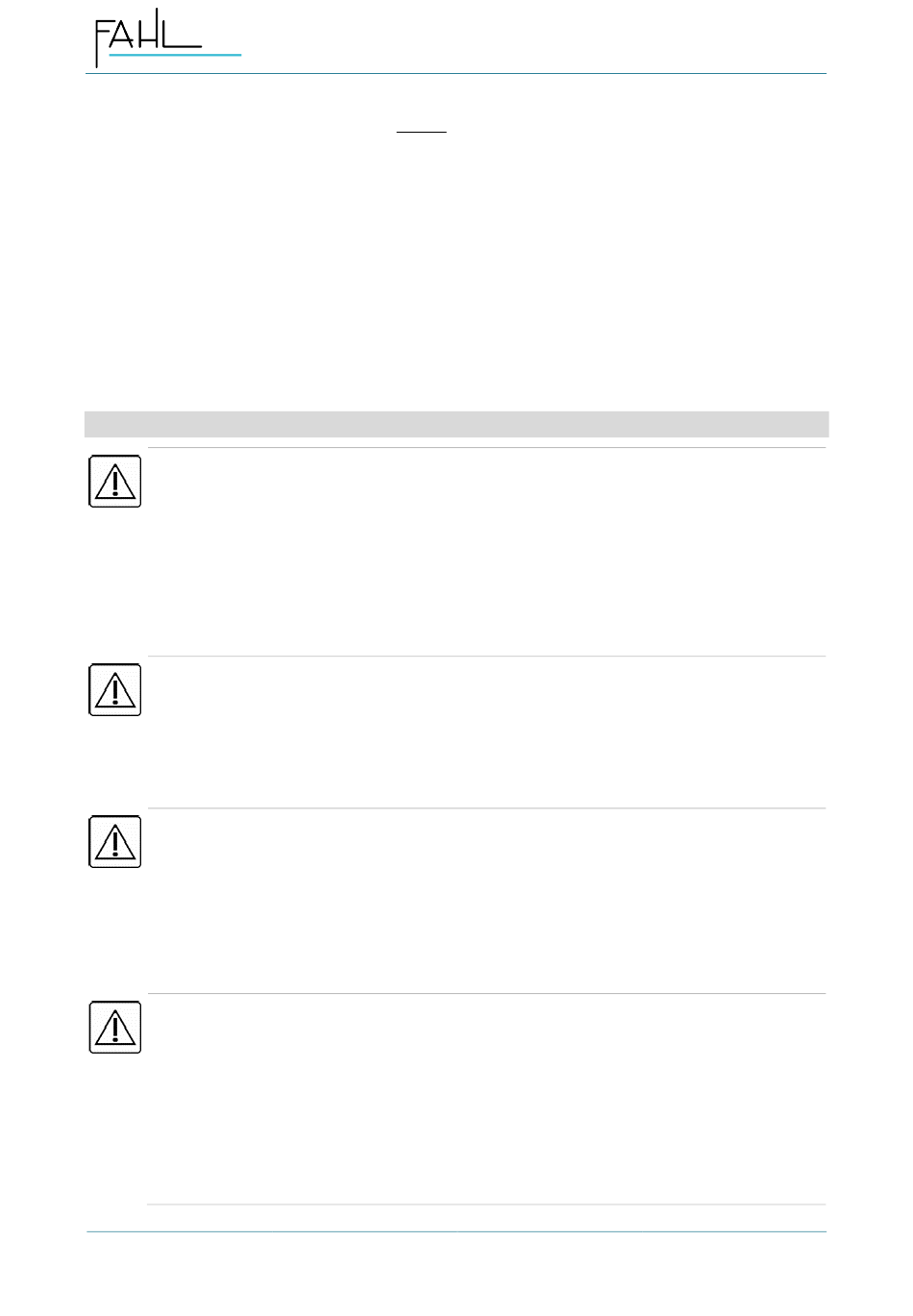Click the cyan underline beneath FAHL logo
Viewport: 913px width, 1316px height.
175,56
